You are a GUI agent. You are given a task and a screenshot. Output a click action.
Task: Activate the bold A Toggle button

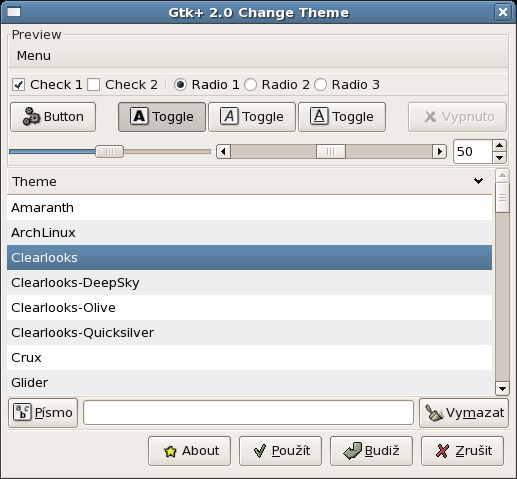pos(162,117)
